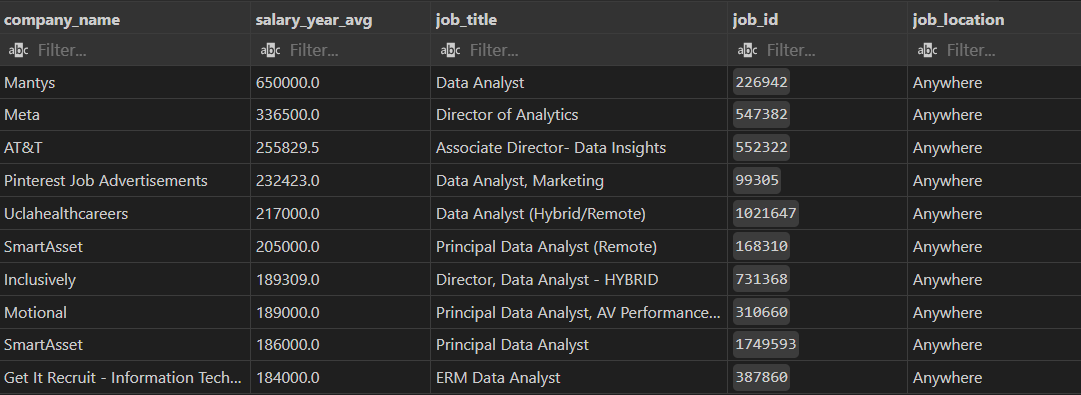The image size is (1081, 395).
Task: Select the 255829.5 salary cell
Action: (x=341, y=148)
